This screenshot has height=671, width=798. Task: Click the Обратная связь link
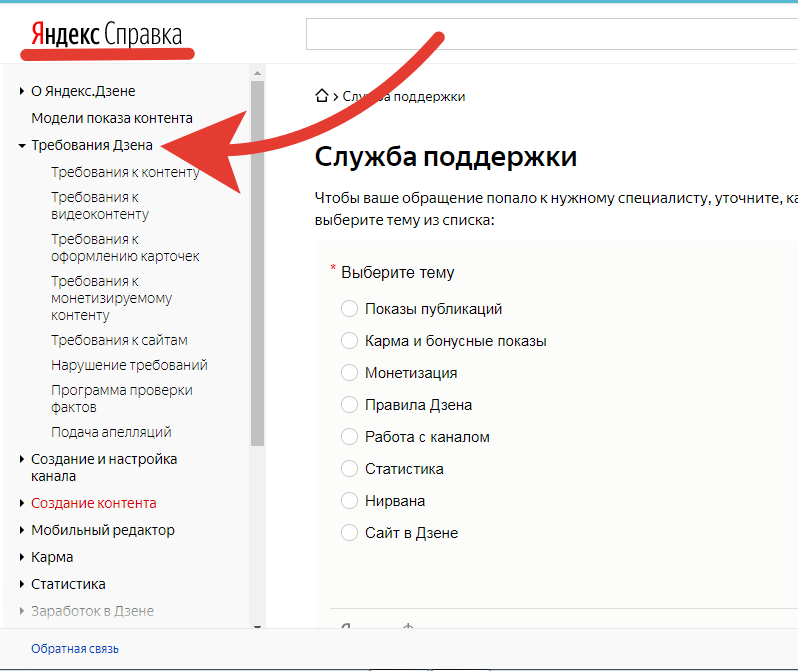click(x=75, y=649)
